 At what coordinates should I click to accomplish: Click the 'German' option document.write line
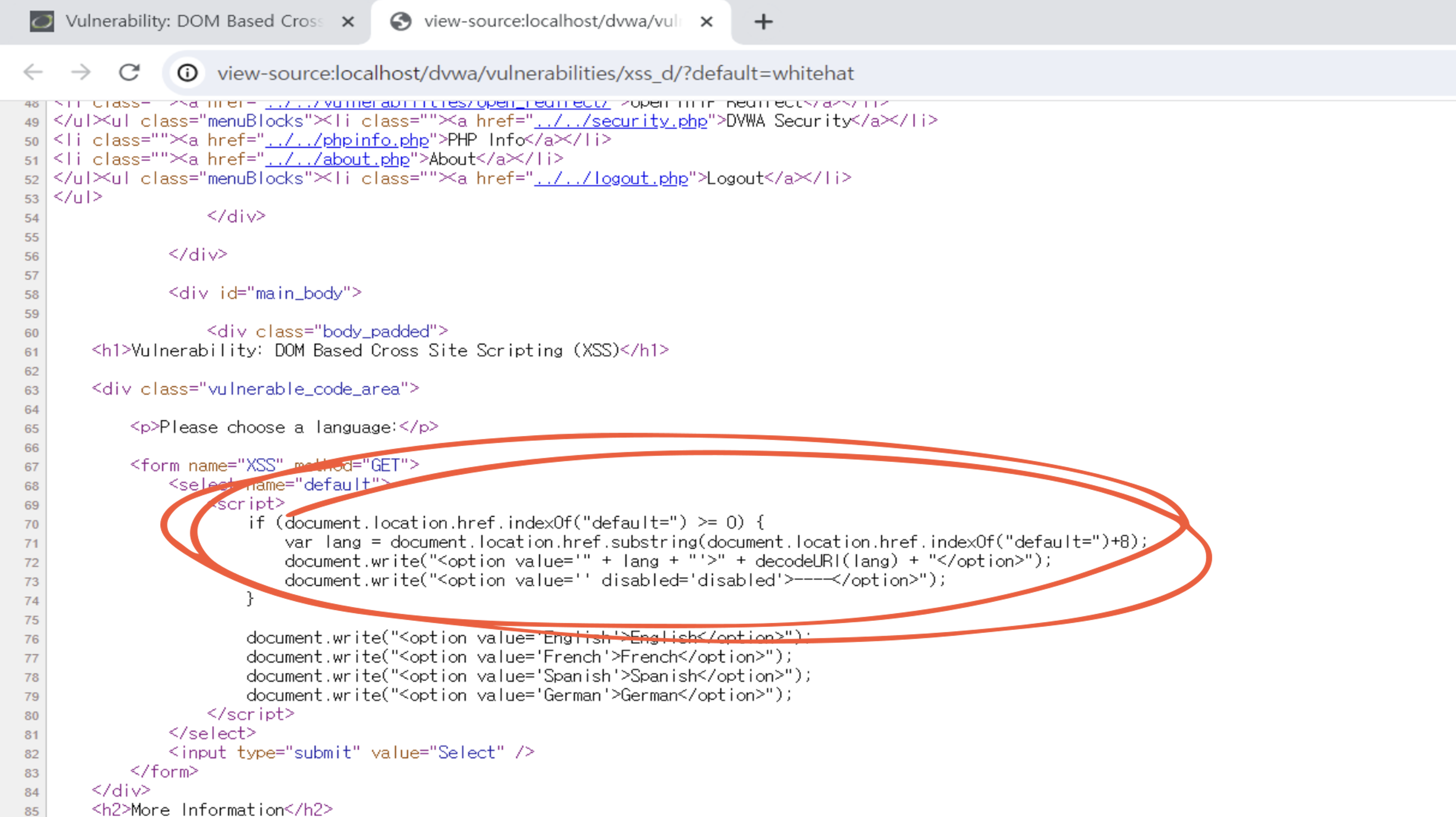point(520,696)
